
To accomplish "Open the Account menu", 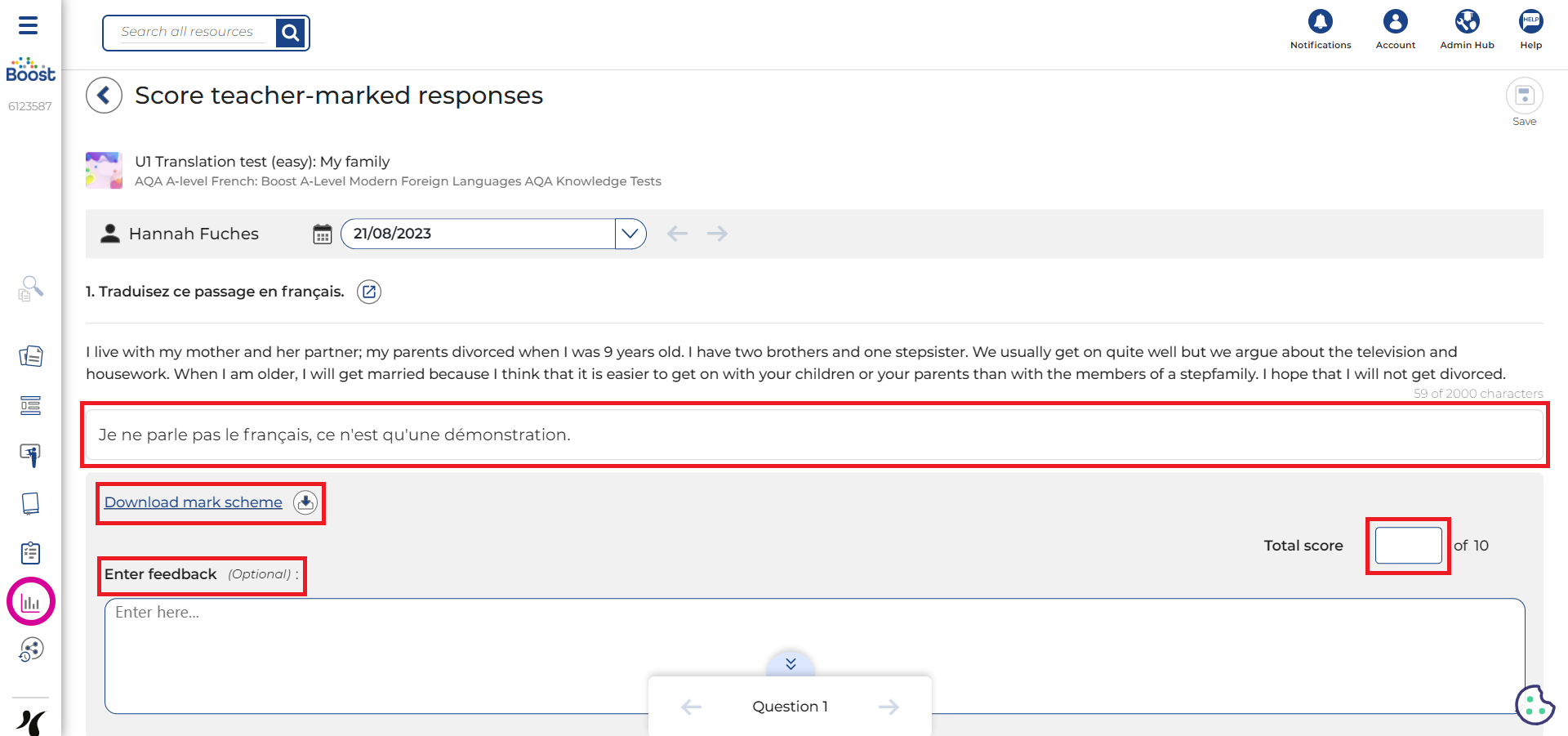I will click(x=1395, y=22).
